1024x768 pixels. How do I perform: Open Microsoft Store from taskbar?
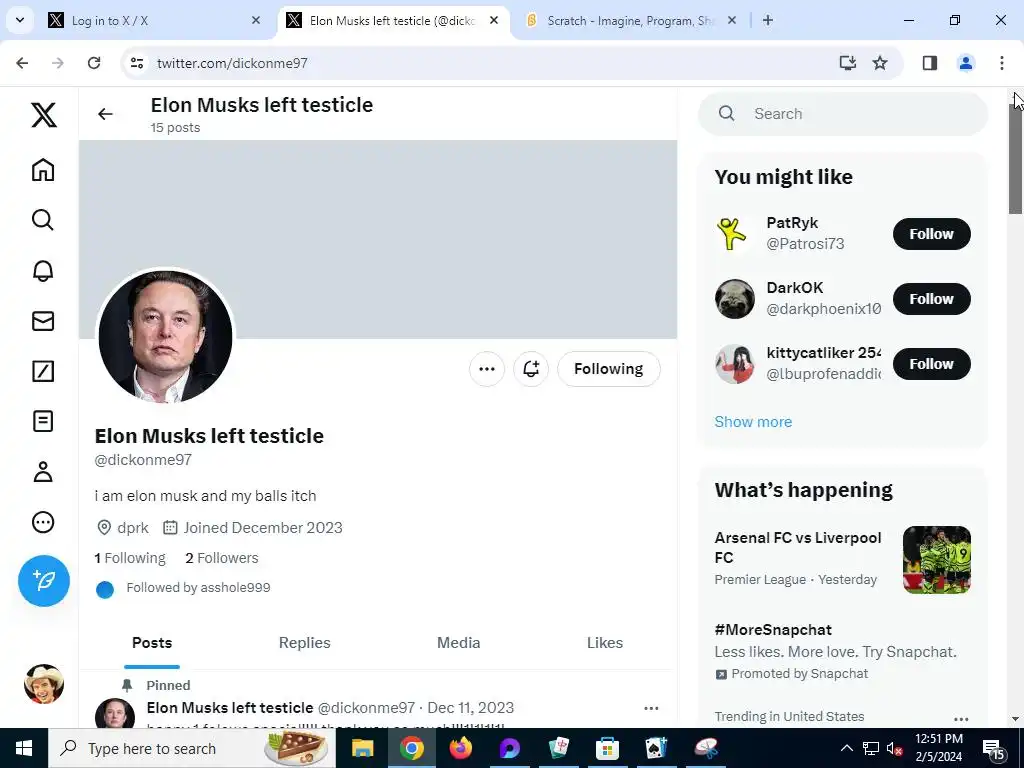point(607,748)
